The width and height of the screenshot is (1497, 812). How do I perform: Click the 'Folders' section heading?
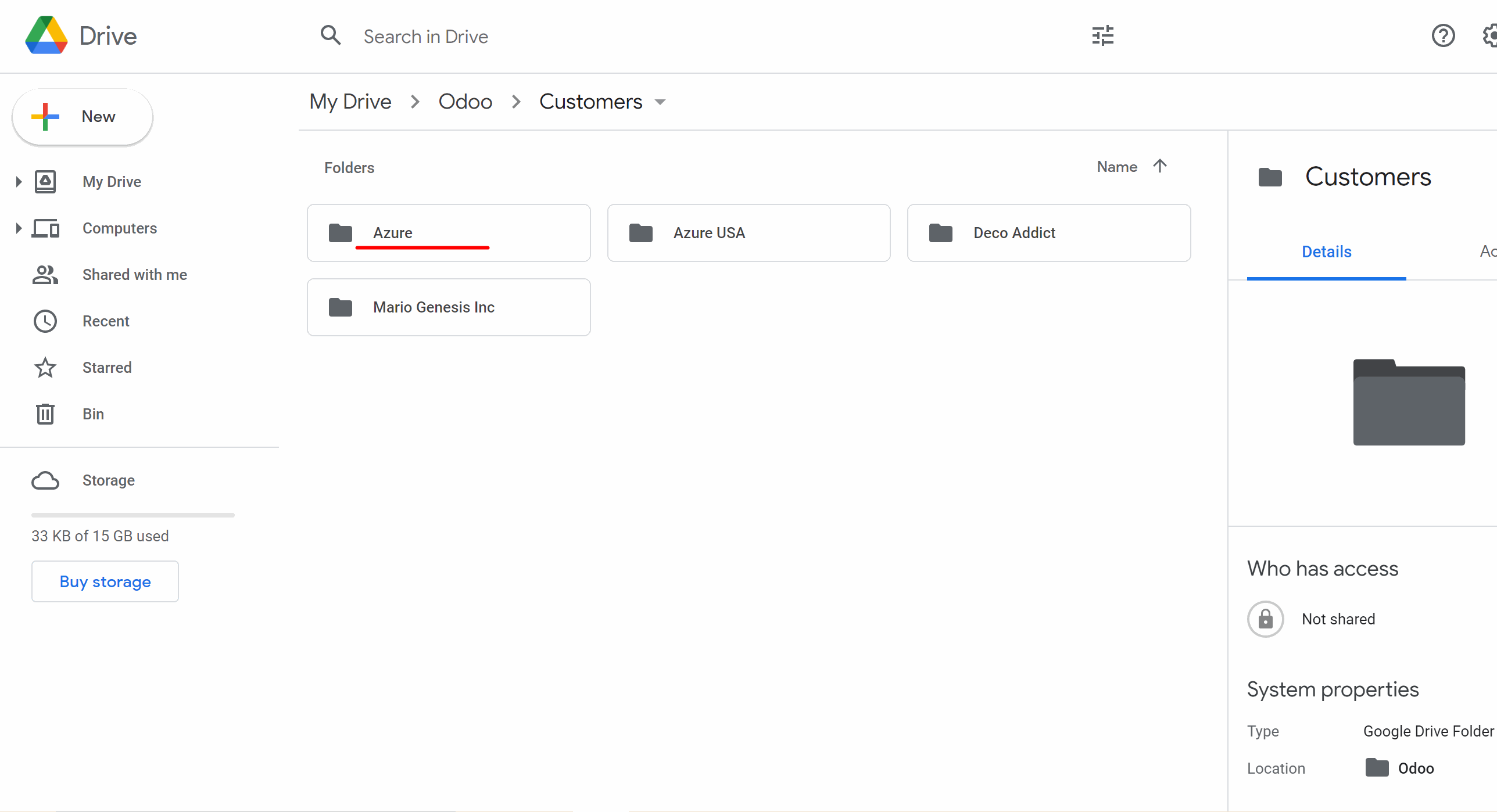(349, 168)
